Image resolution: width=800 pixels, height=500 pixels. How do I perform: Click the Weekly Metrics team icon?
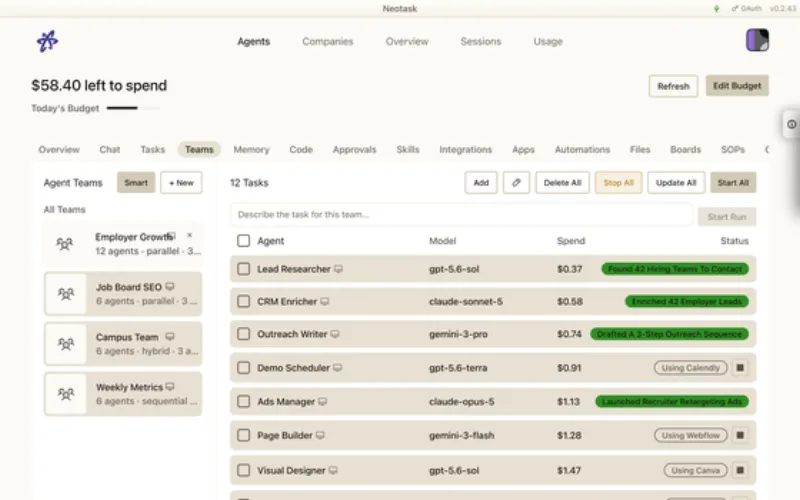[x=66, y=394]
